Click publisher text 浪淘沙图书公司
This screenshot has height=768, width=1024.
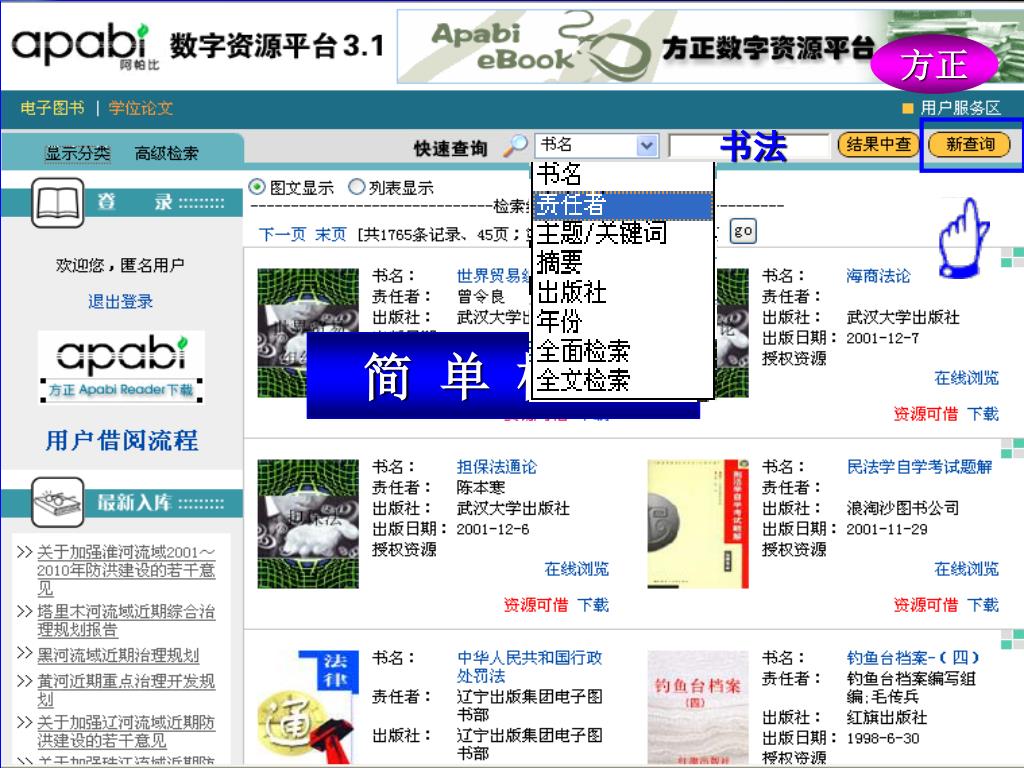(903, 508)
